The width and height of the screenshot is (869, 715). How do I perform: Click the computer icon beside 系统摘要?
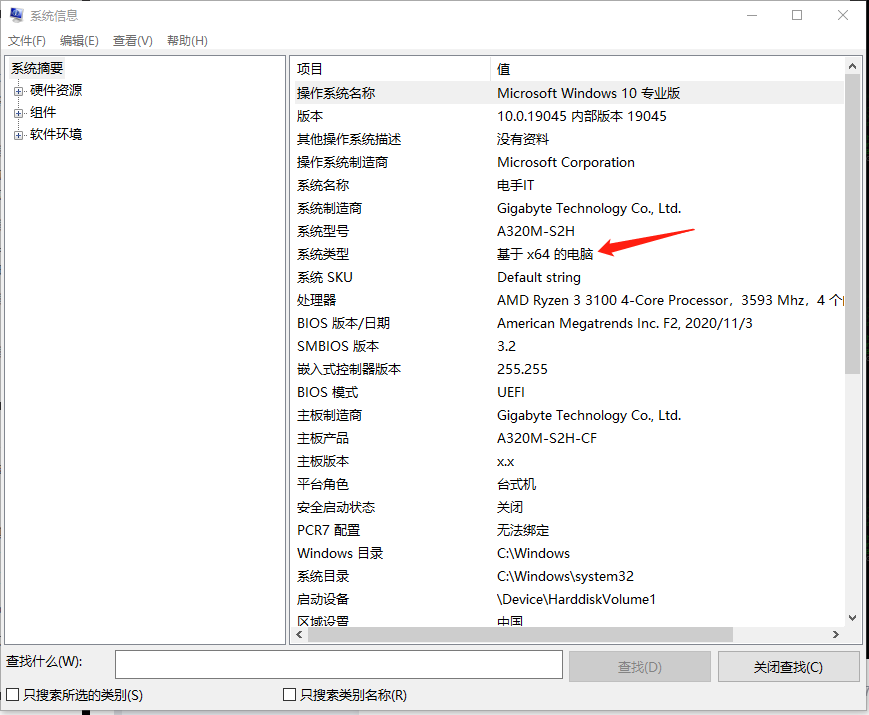(x=10, y=68)
